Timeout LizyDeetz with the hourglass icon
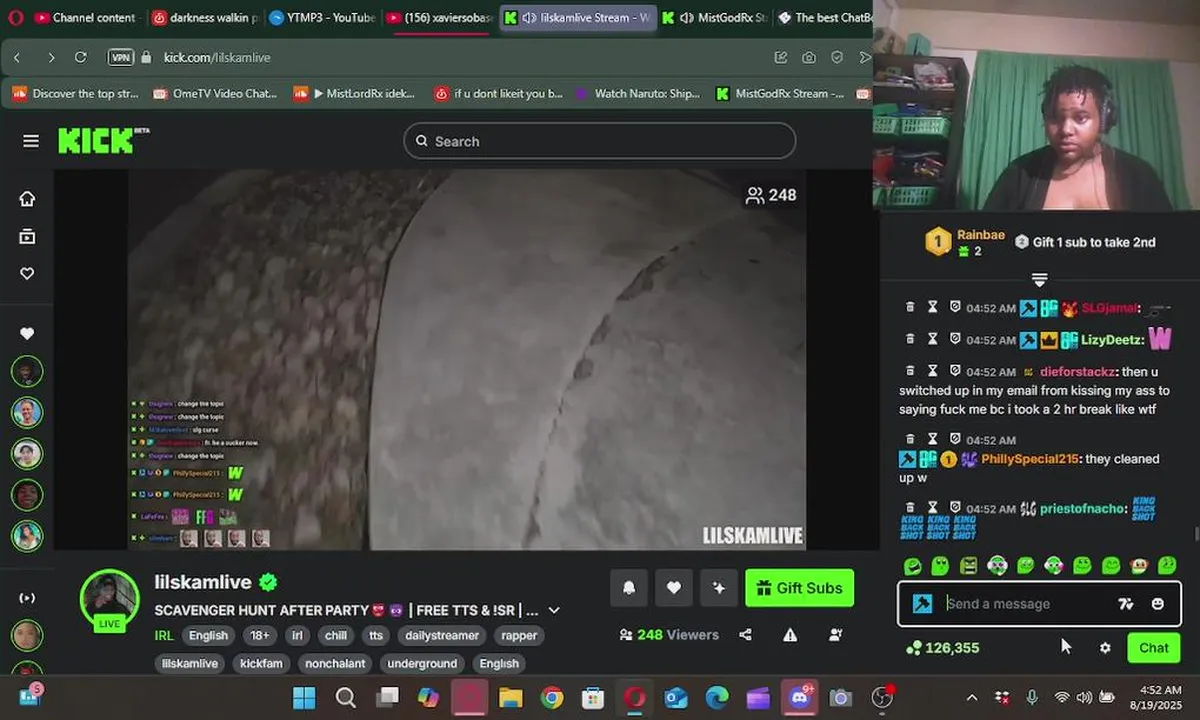 point(933,340)
